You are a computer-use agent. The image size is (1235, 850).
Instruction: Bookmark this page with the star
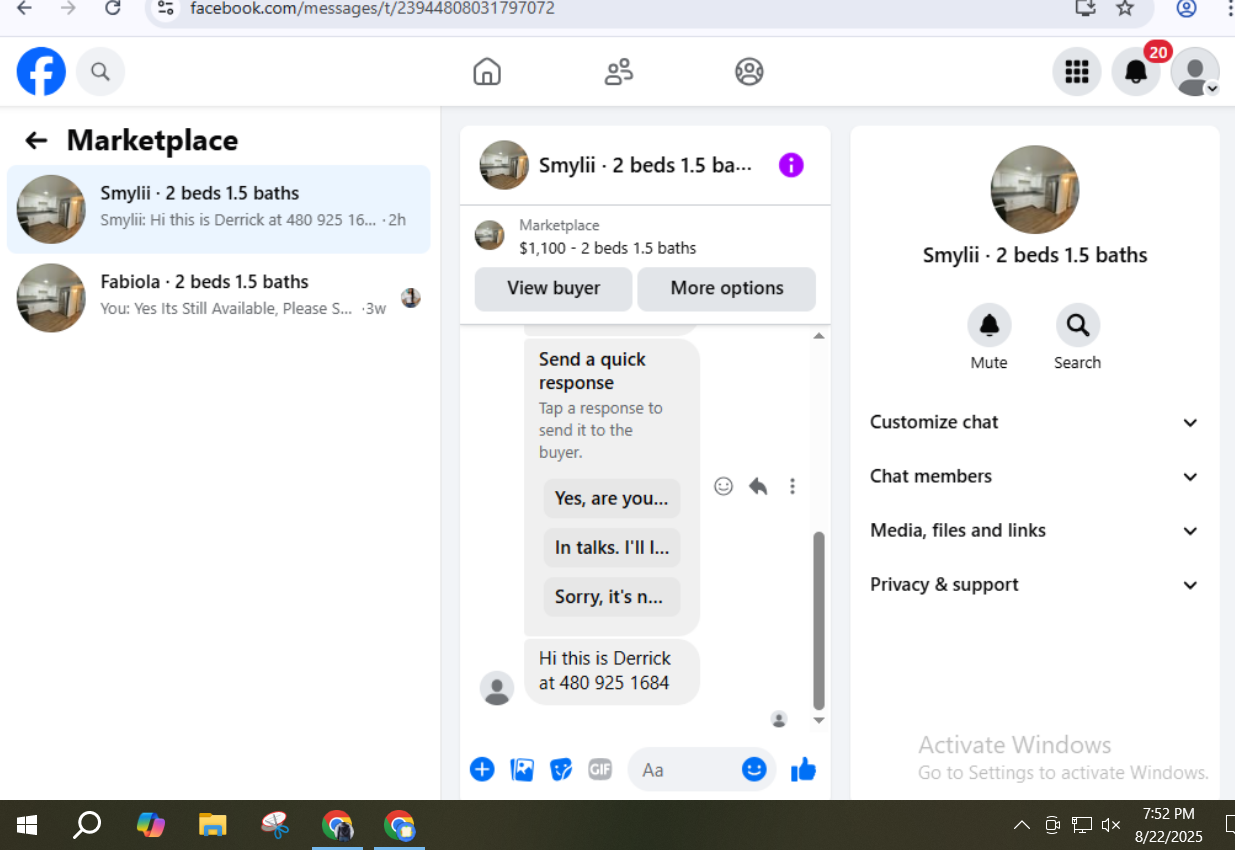1125,8
